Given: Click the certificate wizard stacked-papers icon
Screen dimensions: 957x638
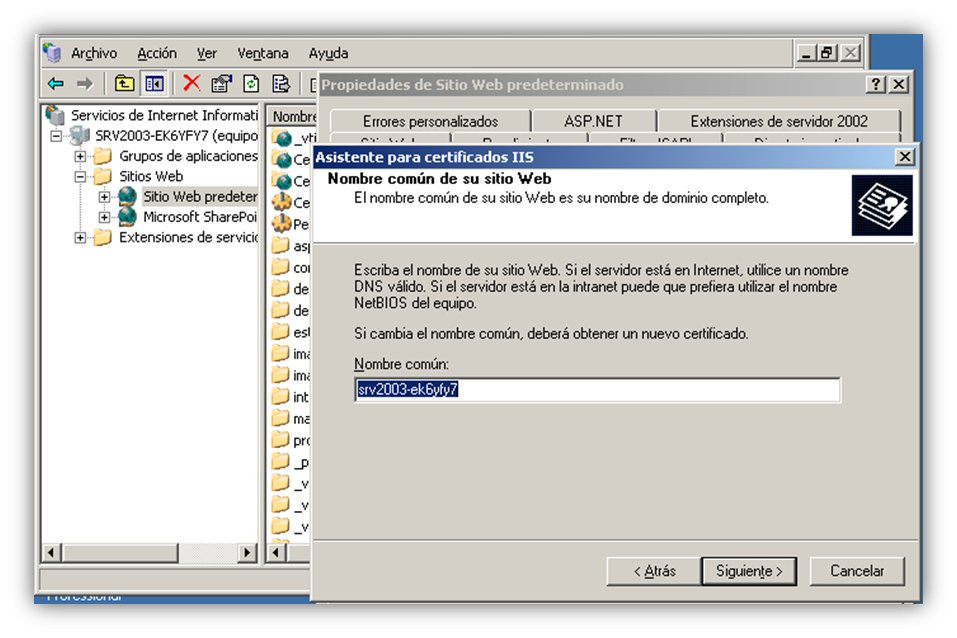Looking at the screenshot, I should point(882,205).
